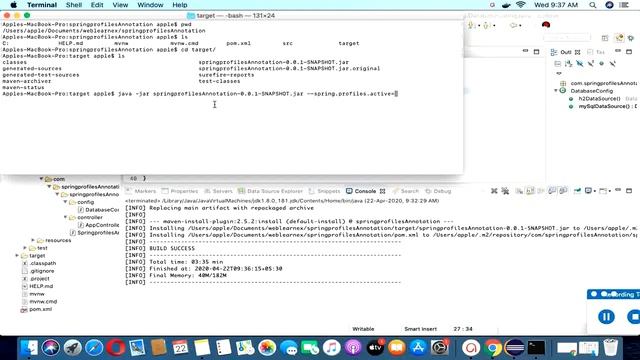The image size is (640, 360).
Task: Open the Help menu
Action: tap(180, 5)
